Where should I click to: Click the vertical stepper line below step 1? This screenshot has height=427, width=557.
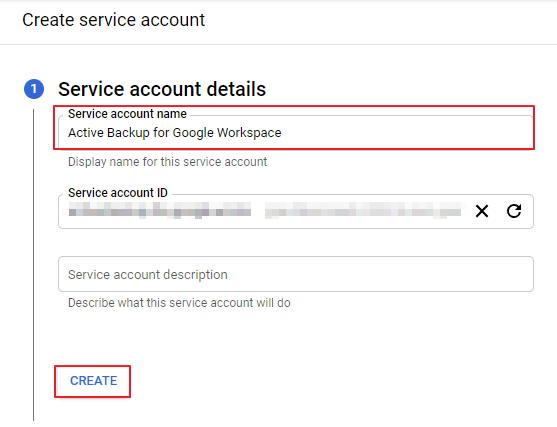coord(34,265)
